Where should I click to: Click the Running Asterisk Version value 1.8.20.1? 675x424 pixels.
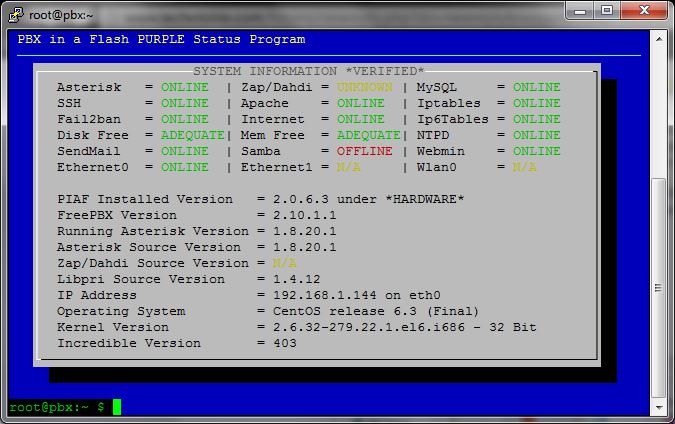pyautogui.click(x=305, y=231)
